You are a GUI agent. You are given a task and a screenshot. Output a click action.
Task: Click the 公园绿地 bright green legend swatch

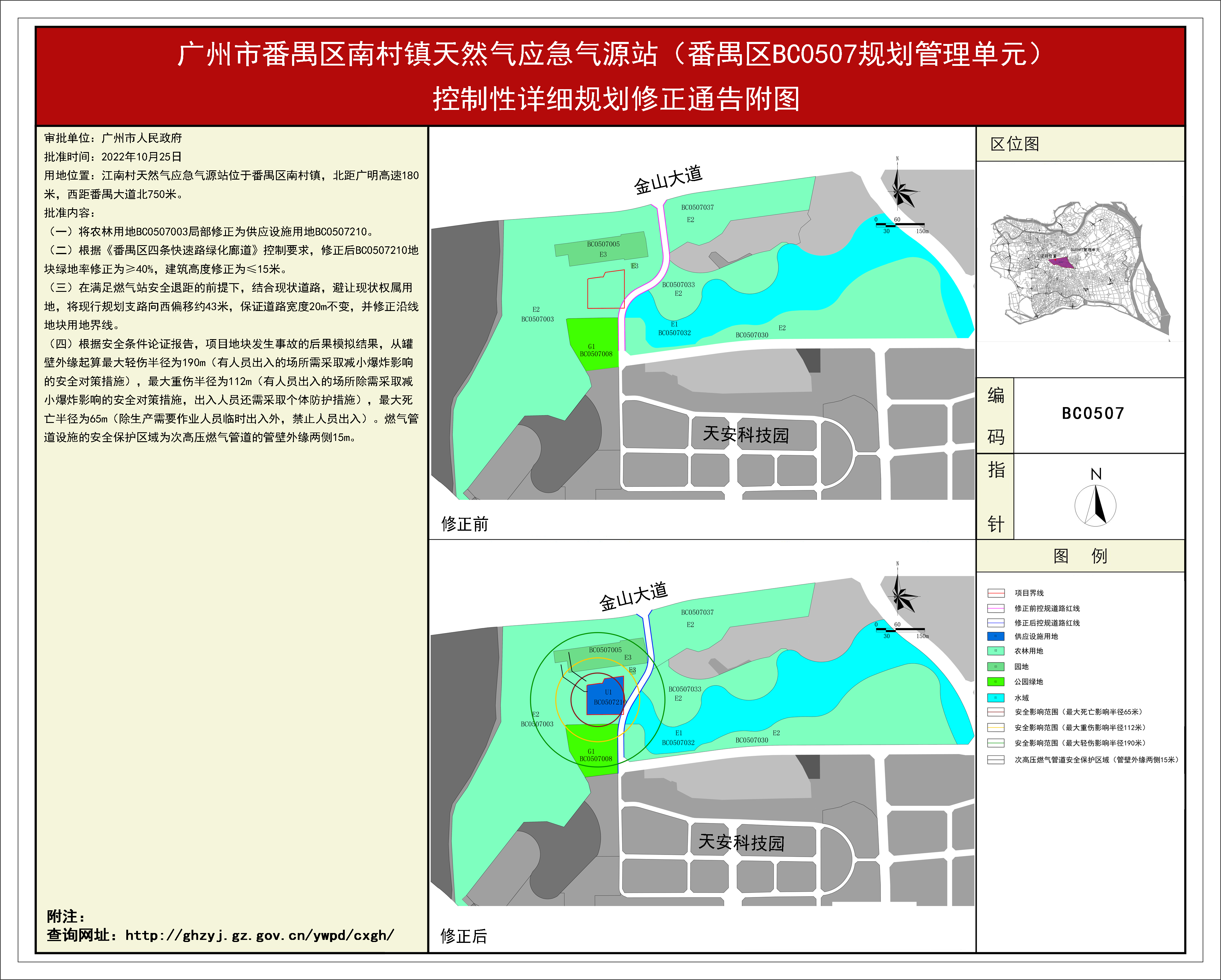(996, 682)
